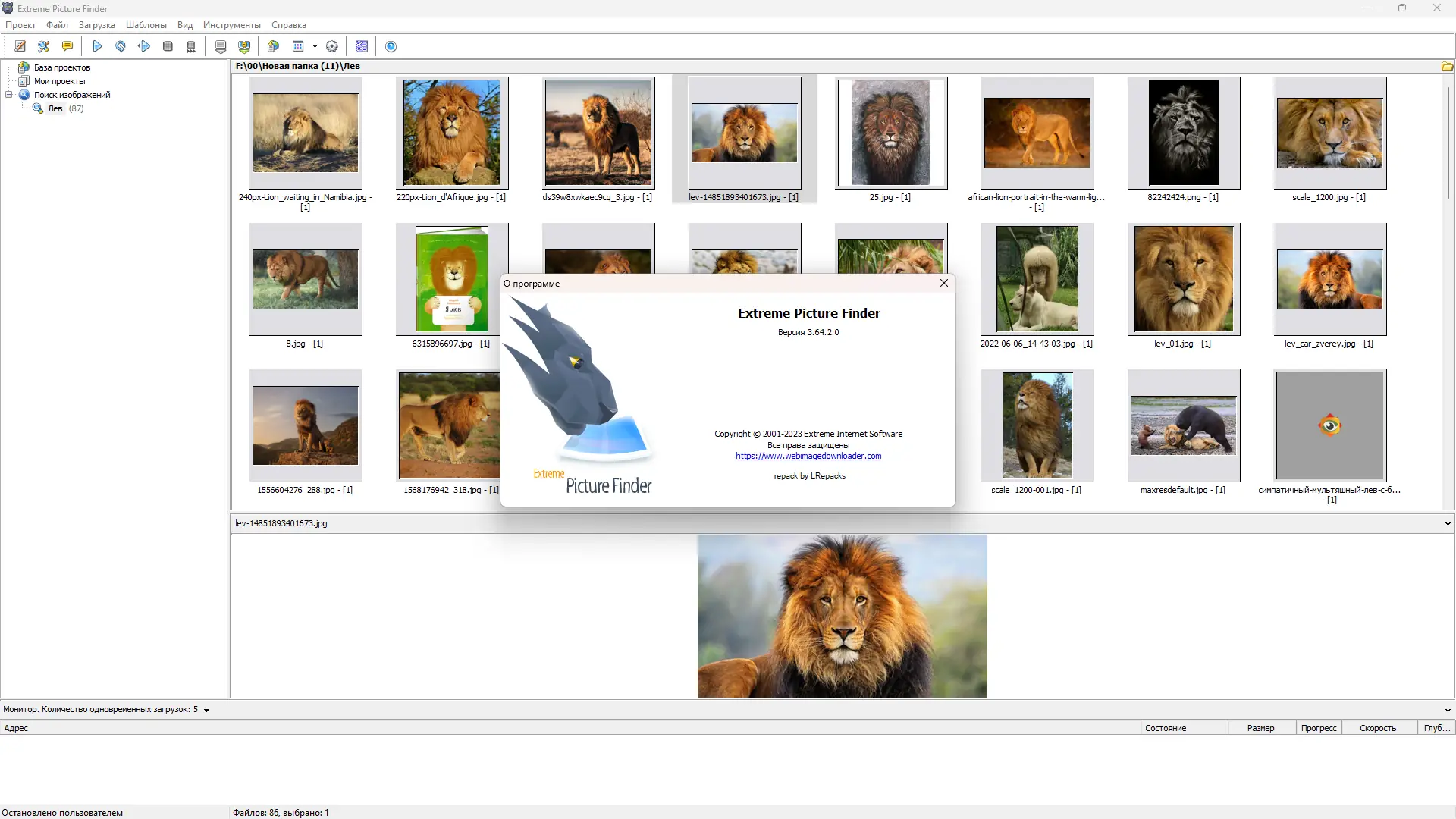Click the yellow comment bubble toolbar icon

pos(67,46)
